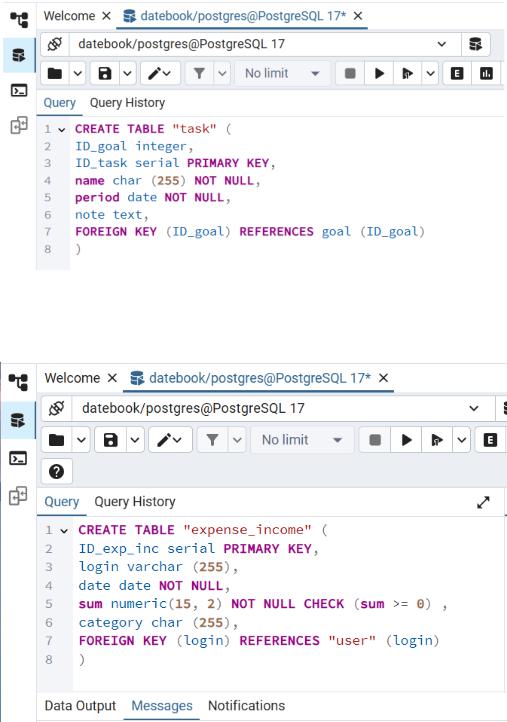The width and height of the screenshot is (507, 722).
Task: Expand execute options arrow in task-table window
Action: [x=430, y=73]
